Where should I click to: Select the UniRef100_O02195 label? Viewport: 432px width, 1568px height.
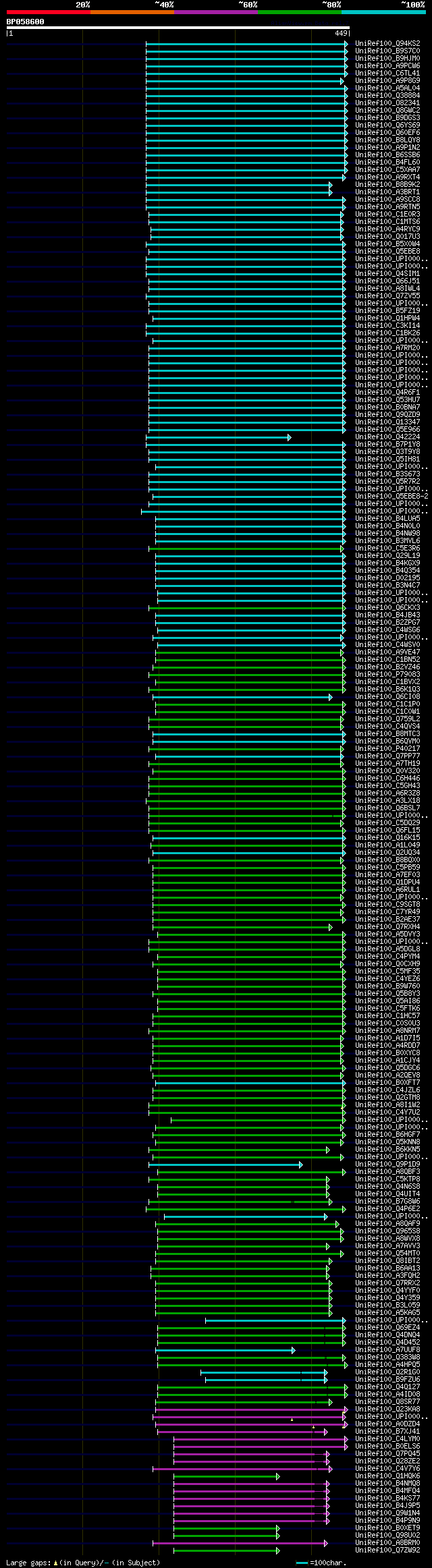(387, 578)
